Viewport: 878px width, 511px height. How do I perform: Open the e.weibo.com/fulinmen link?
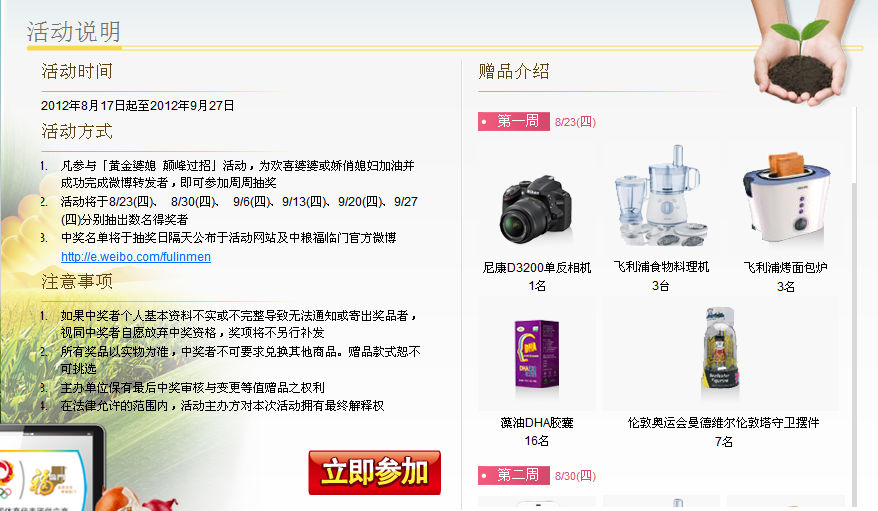[136, 257]
